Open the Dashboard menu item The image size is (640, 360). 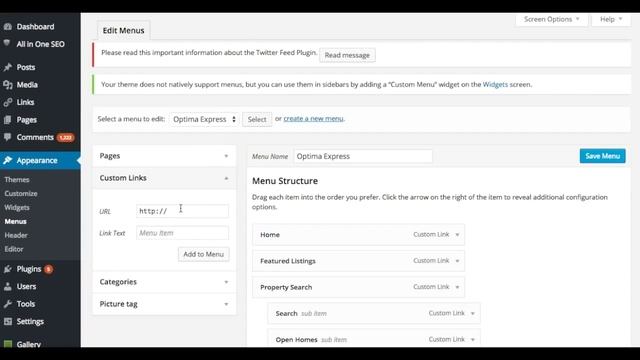point(35,27)
